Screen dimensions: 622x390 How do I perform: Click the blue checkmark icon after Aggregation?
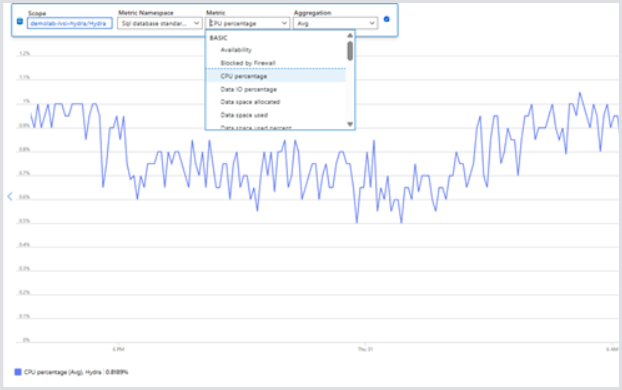pyautogui.click(x=387, y=19)
